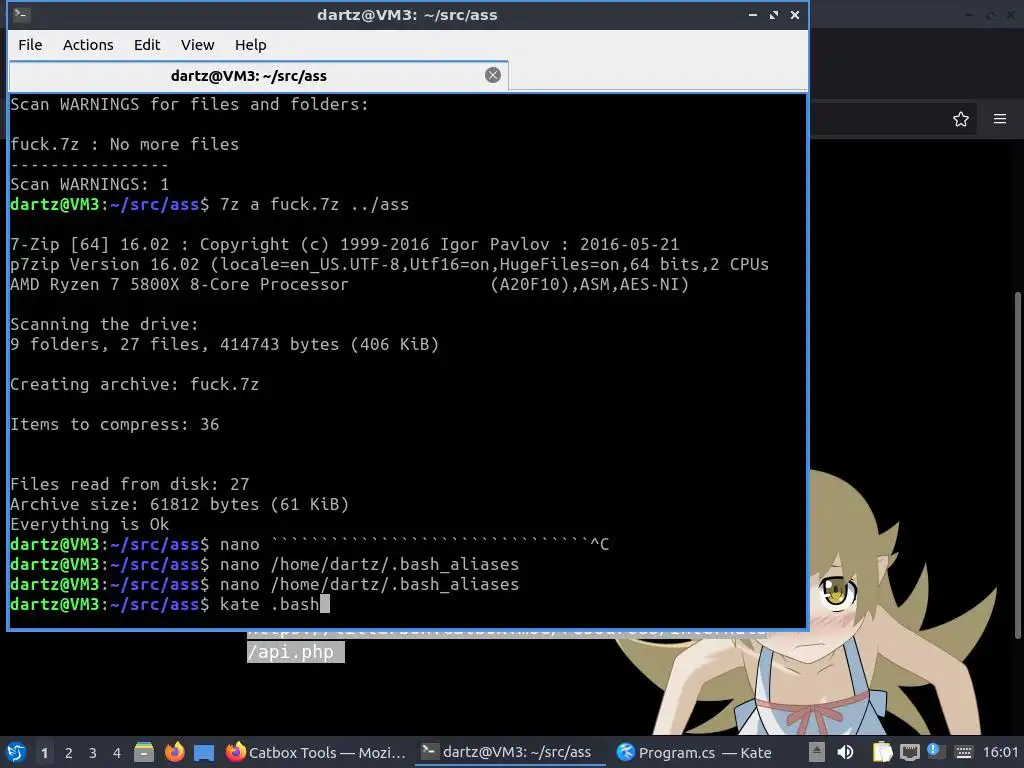This screenshot has height=768, width=1024.
Task: Click the 'Everything is Ok' output line
Action: [x=89, y=524]
